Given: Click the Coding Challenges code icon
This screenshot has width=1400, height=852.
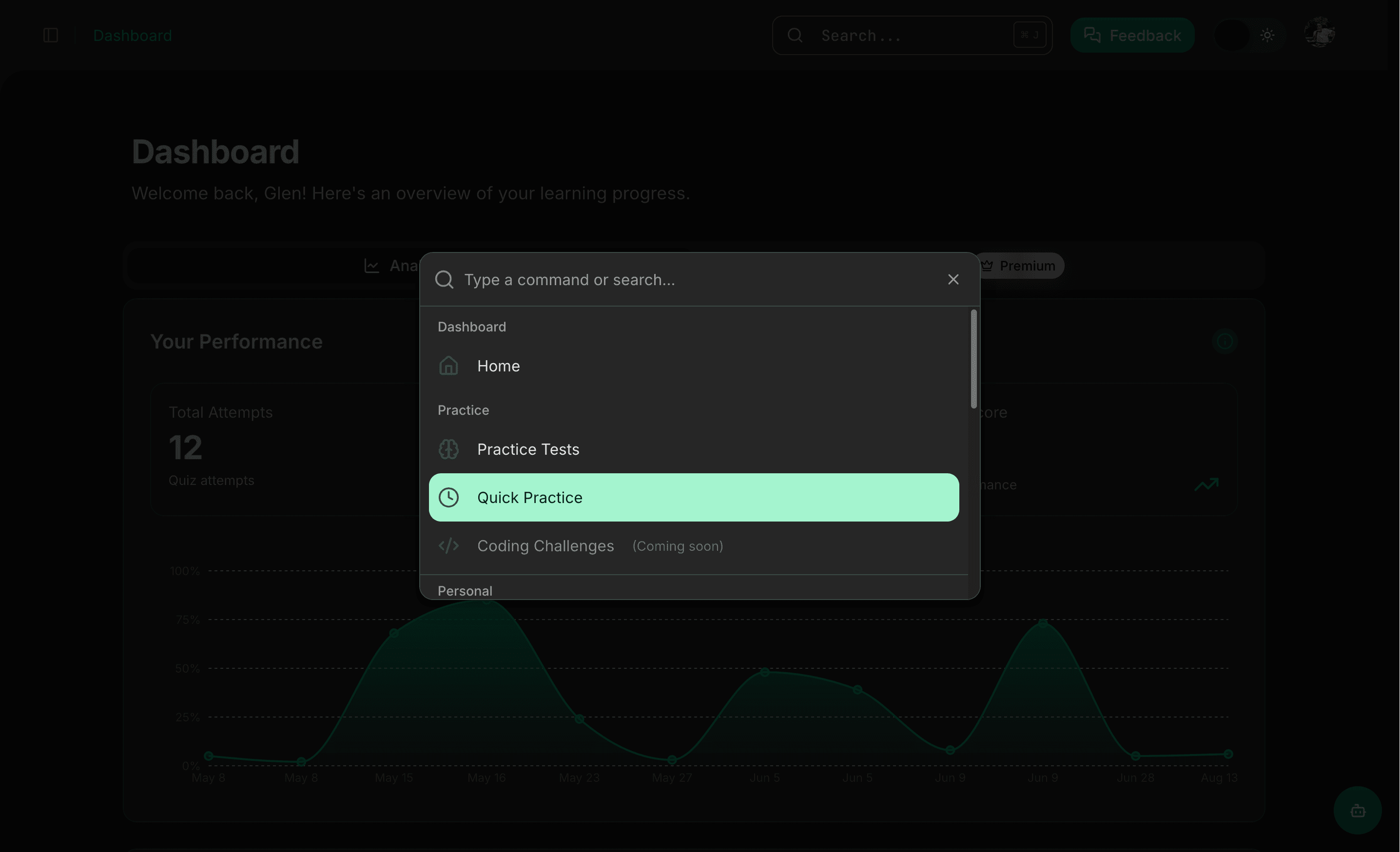Looking at the screenshot, I should click(x=448, y=546).
